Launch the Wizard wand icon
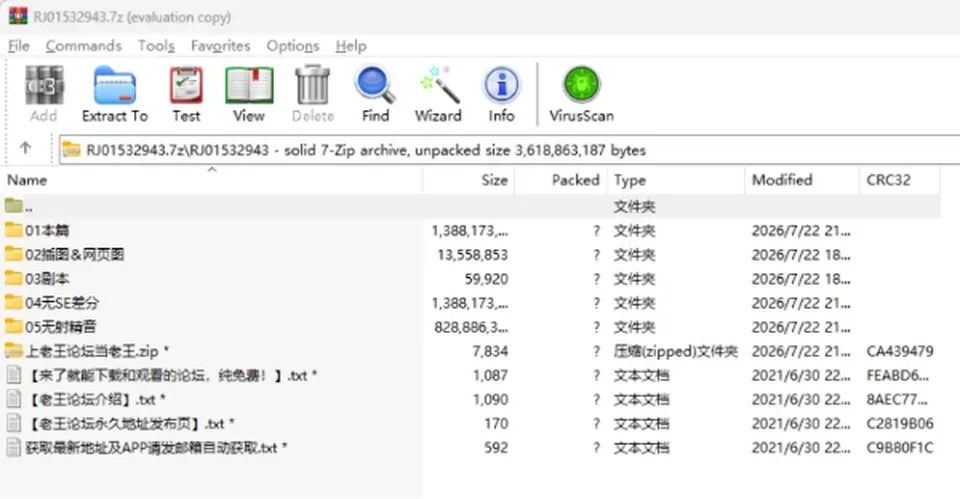960x499 pixels. tap(438, 85)
